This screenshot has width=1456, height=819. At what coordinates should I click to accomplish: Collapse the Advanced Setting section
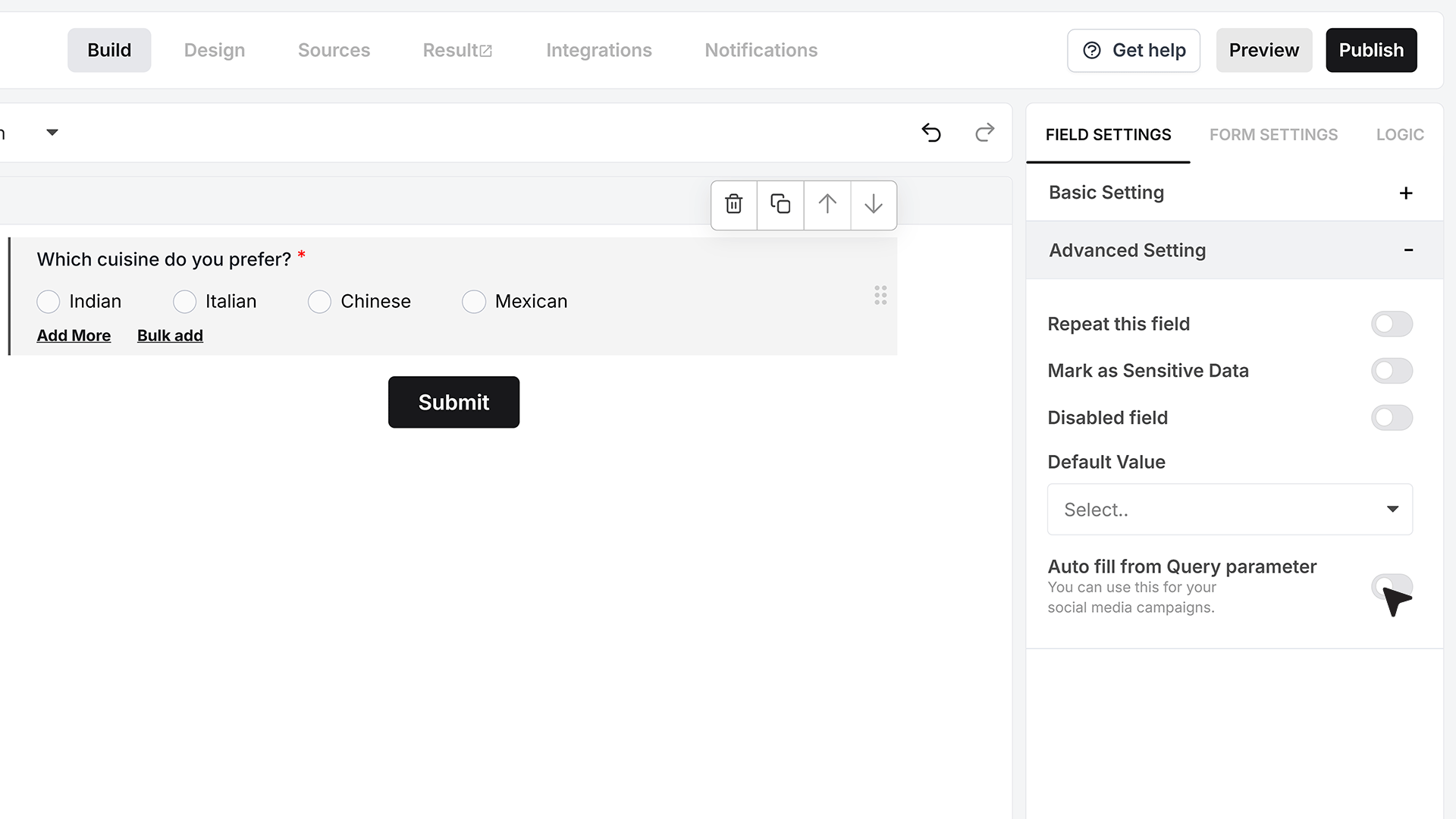pyautogui.click(x=1235, y=250)
